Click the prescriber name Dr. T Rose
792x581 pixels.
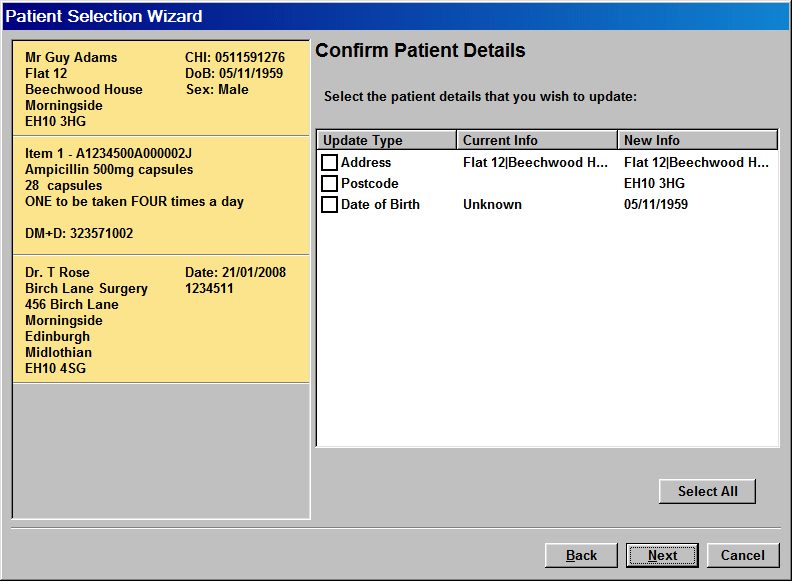pos(57,273)
